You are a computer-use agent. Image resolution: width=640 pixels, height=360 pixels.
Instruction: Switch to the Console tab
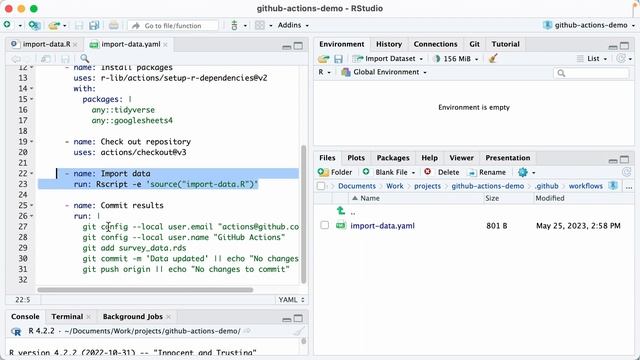tap(25, 316)
